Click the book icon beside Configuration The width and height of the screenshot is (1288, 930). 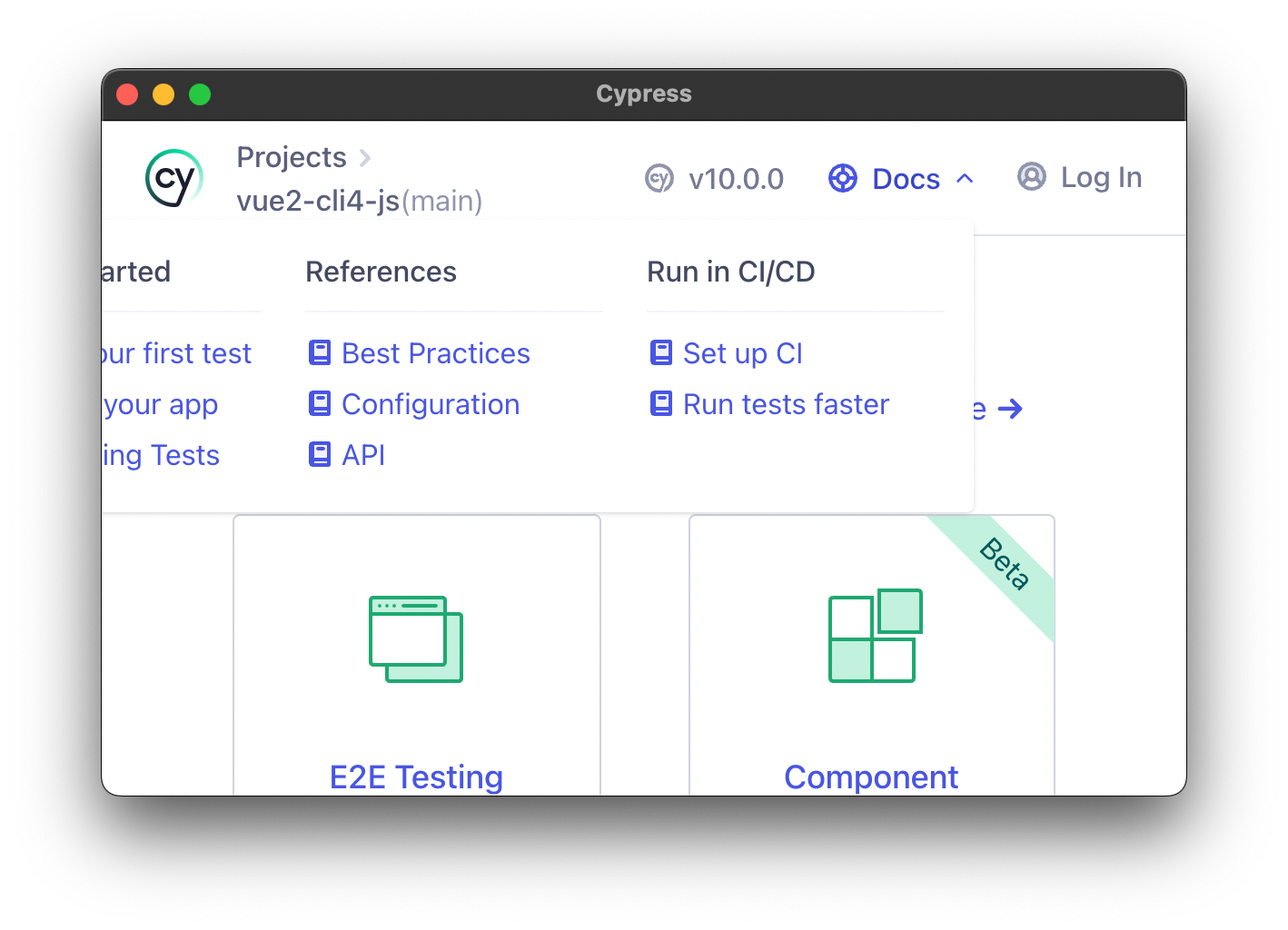tap(320, 403)
